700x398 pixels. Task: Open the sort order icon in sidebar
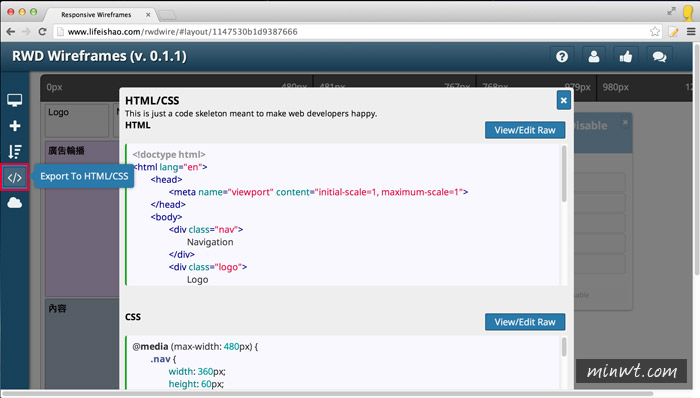coord(15,152)
